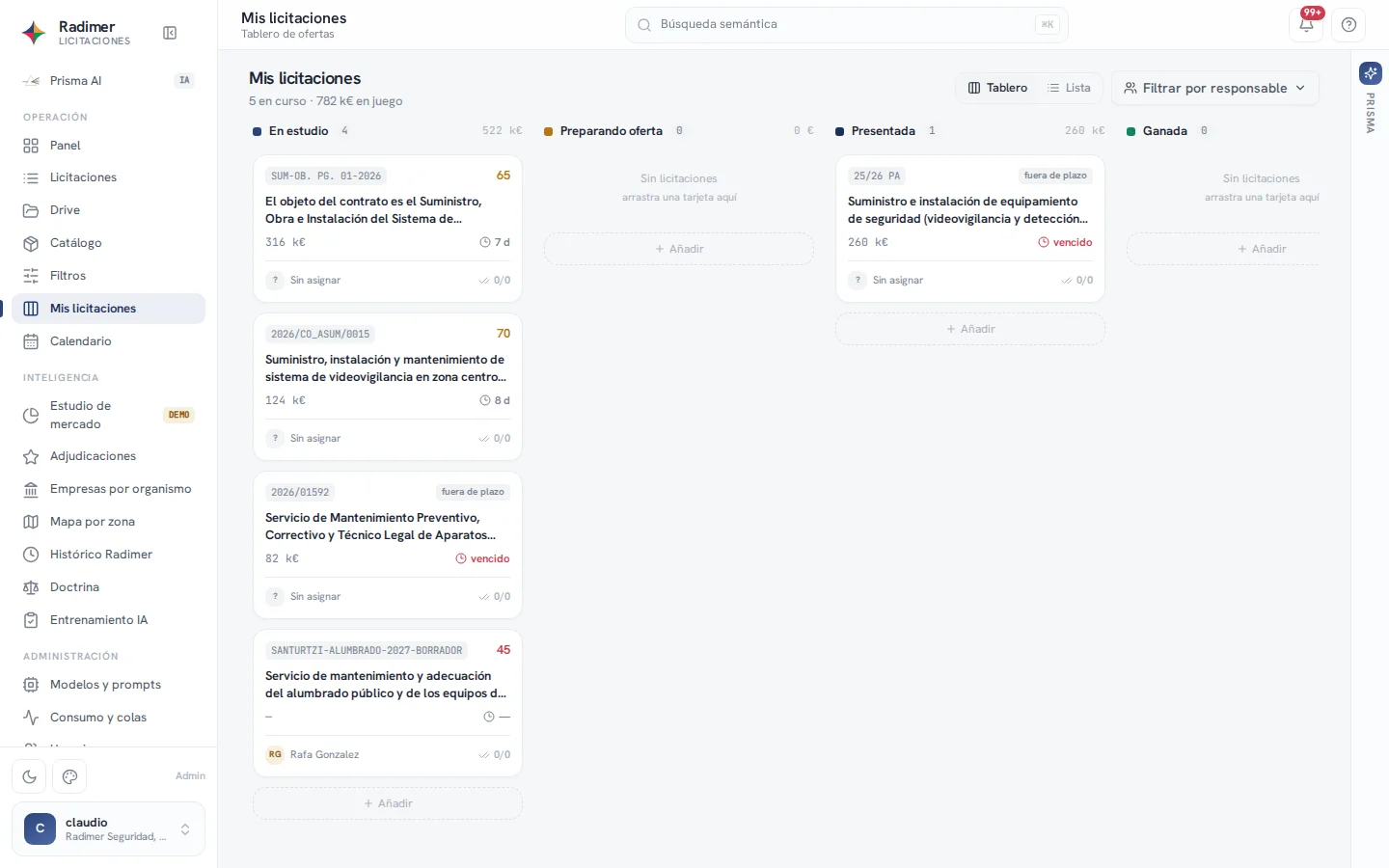The image size is (1389, 868).
Task: Open the SUM-OB. PG. 01-2026 tender card
Action: [388, 229]
